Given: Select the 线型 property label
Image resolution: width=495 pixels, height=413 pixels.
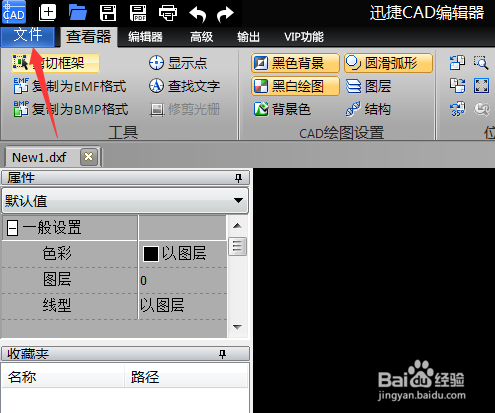Looking at the screenshot, I should (x=57, y=305).
